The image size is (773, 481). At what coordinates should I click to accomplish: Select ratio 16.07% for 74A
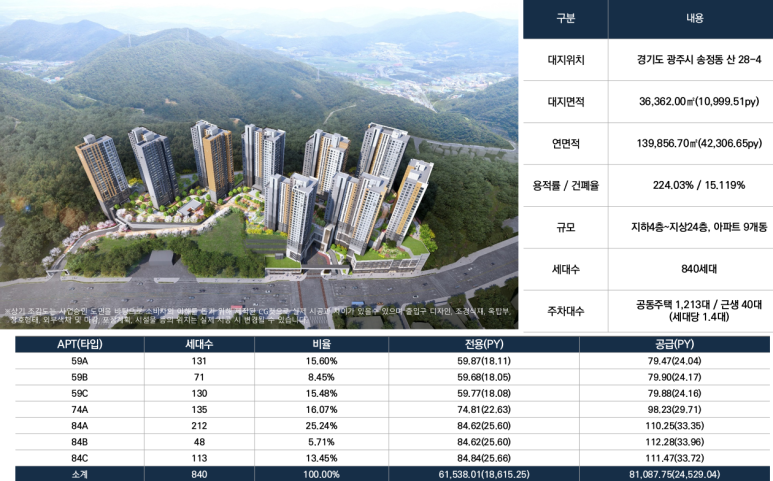(x=321, y=410)
